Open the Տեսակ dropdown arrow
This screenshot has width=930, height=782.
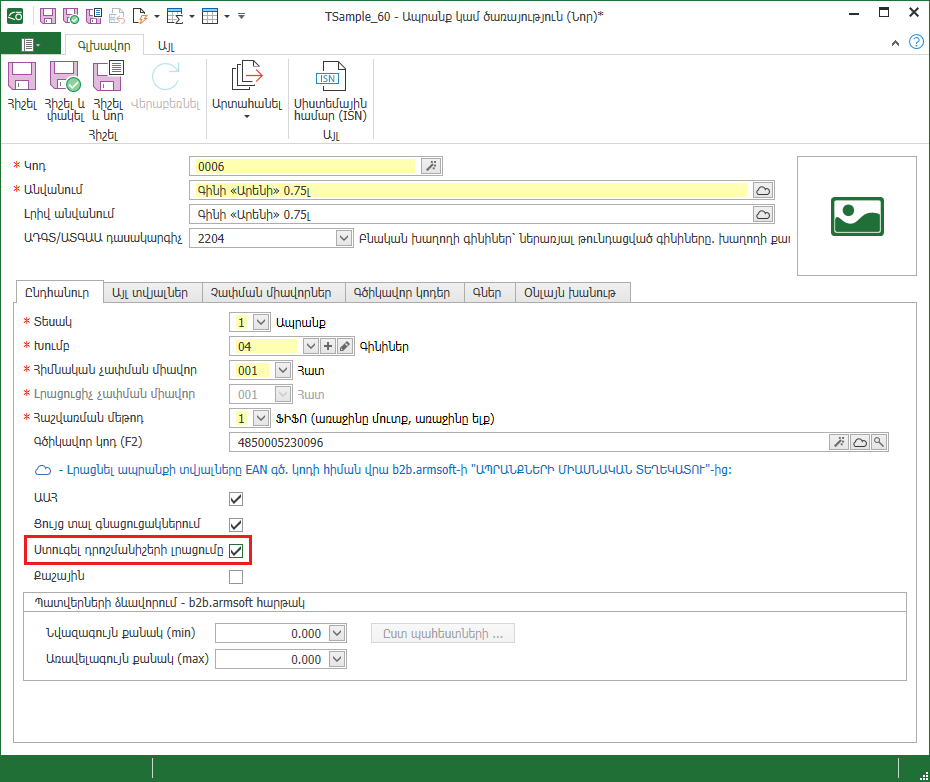[261, 322]
